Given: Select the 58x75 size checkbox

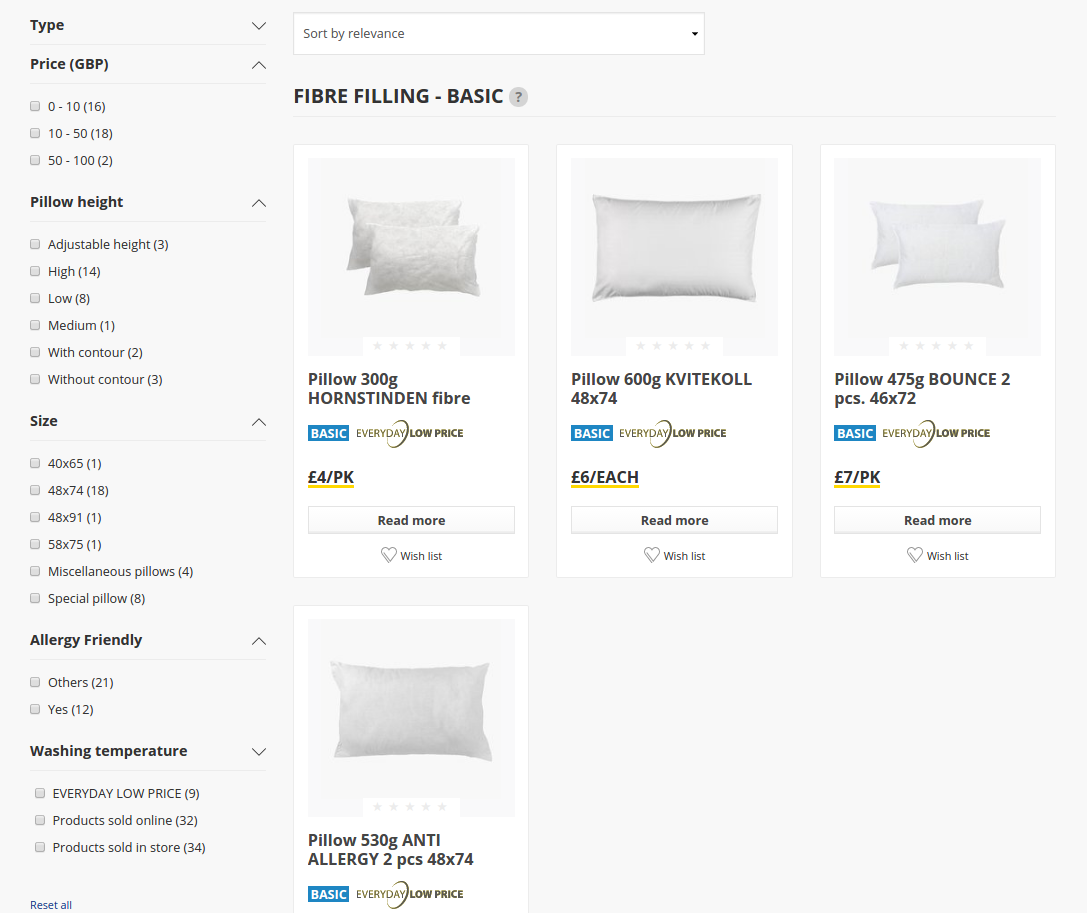Looking at the screenshot, I should pyautogui.click(x=35, y=544).
